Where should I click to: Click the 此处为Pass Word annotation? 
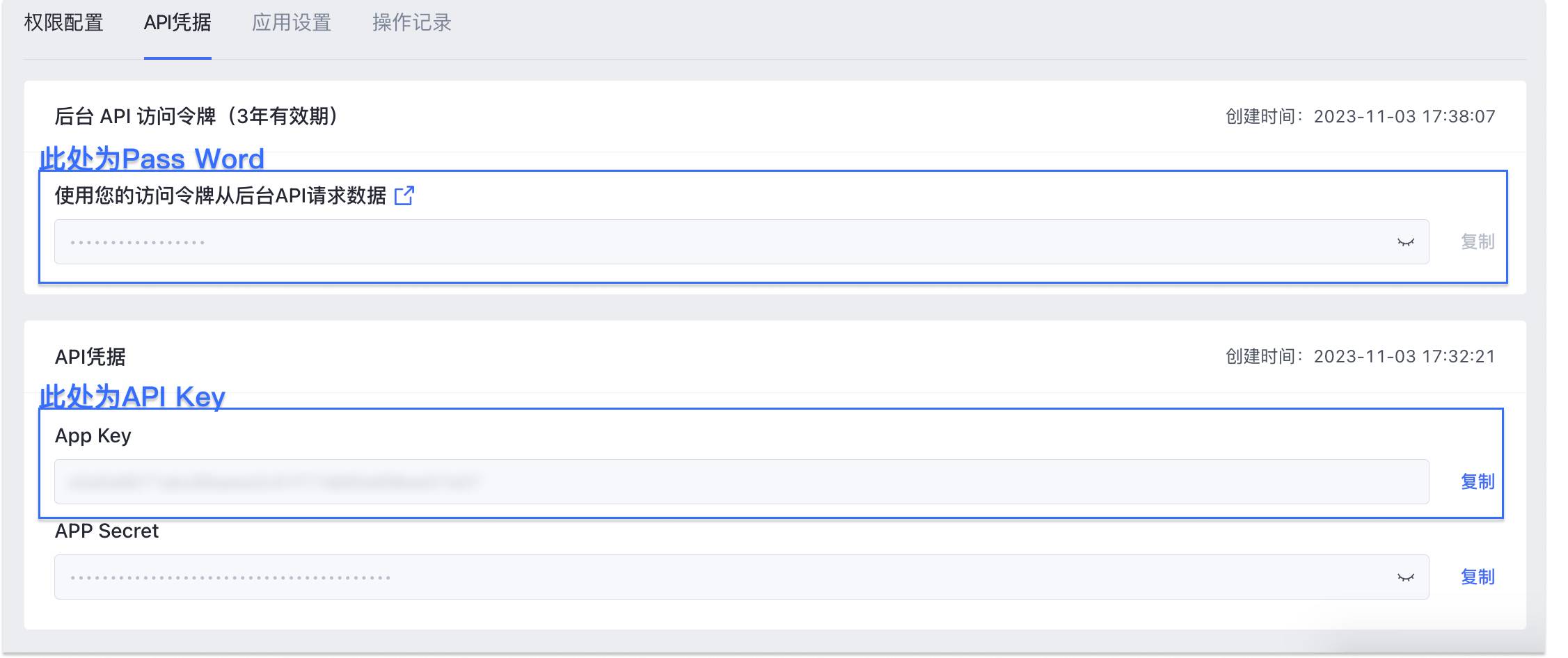tap(152, 159)
